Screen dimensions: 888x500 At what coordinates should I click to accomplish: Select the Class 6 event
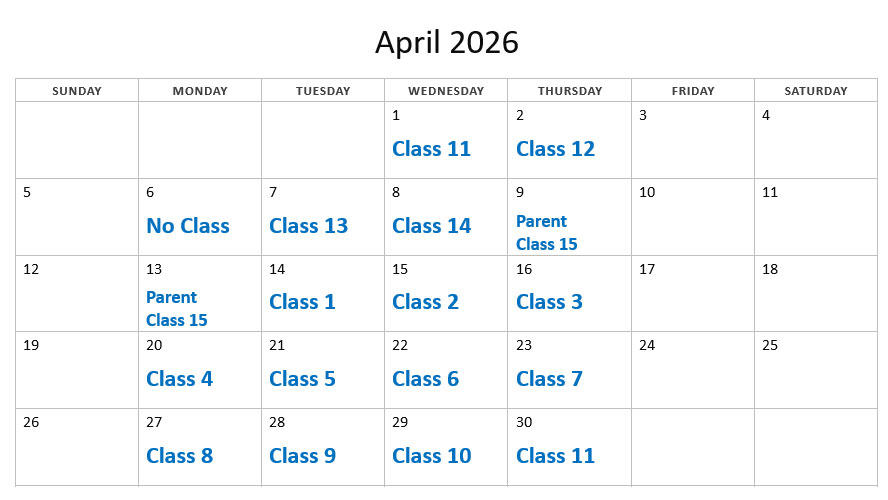[x=425, y=379]
